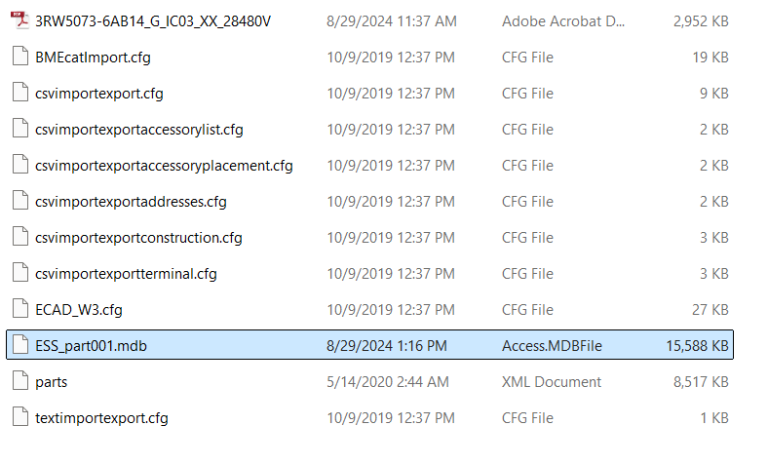Select the ECAD_W3.cfg file icon

point(20,309)
